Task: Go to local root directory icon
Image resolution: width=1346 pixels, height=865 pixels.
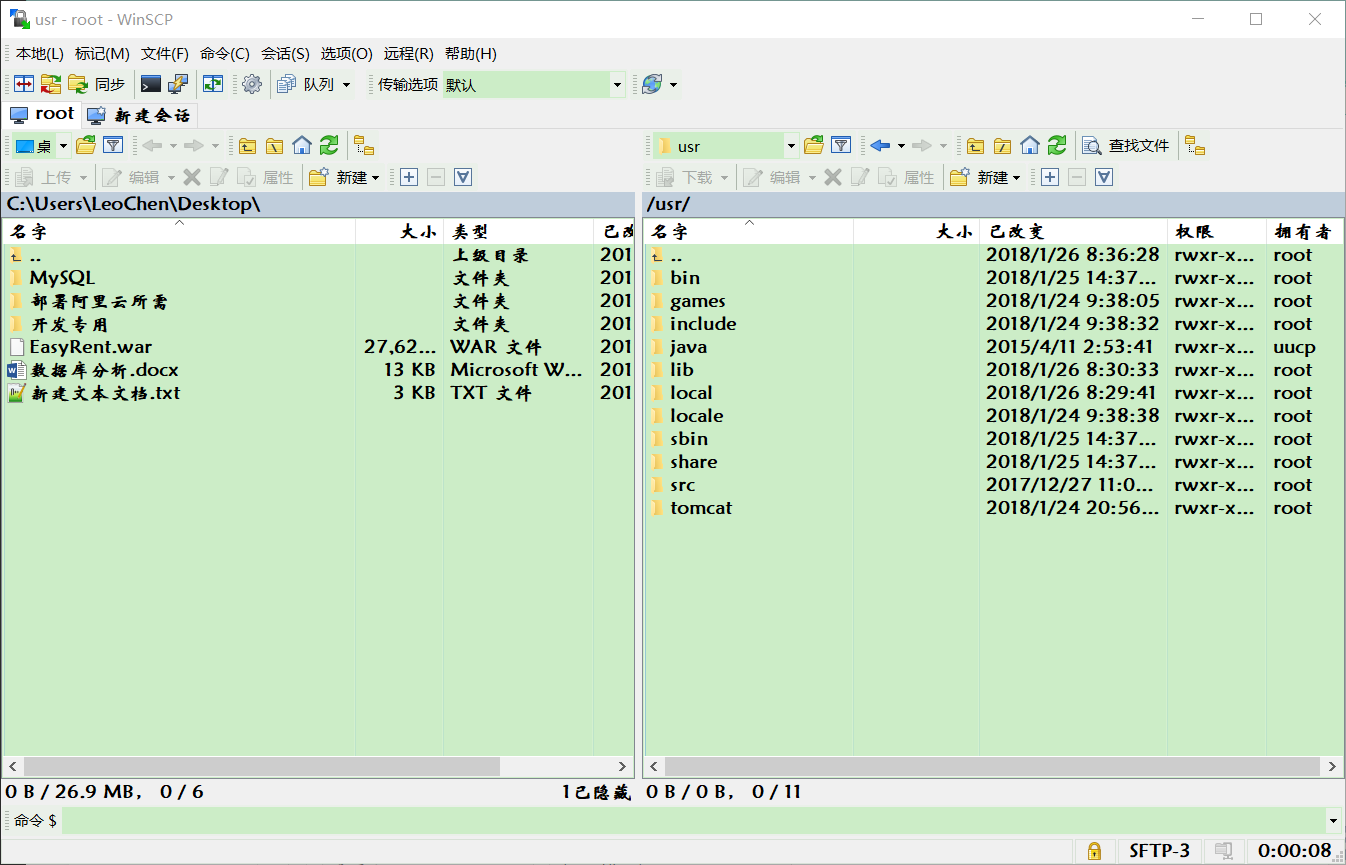Action: pyautogui.click(x=274, y=146)
